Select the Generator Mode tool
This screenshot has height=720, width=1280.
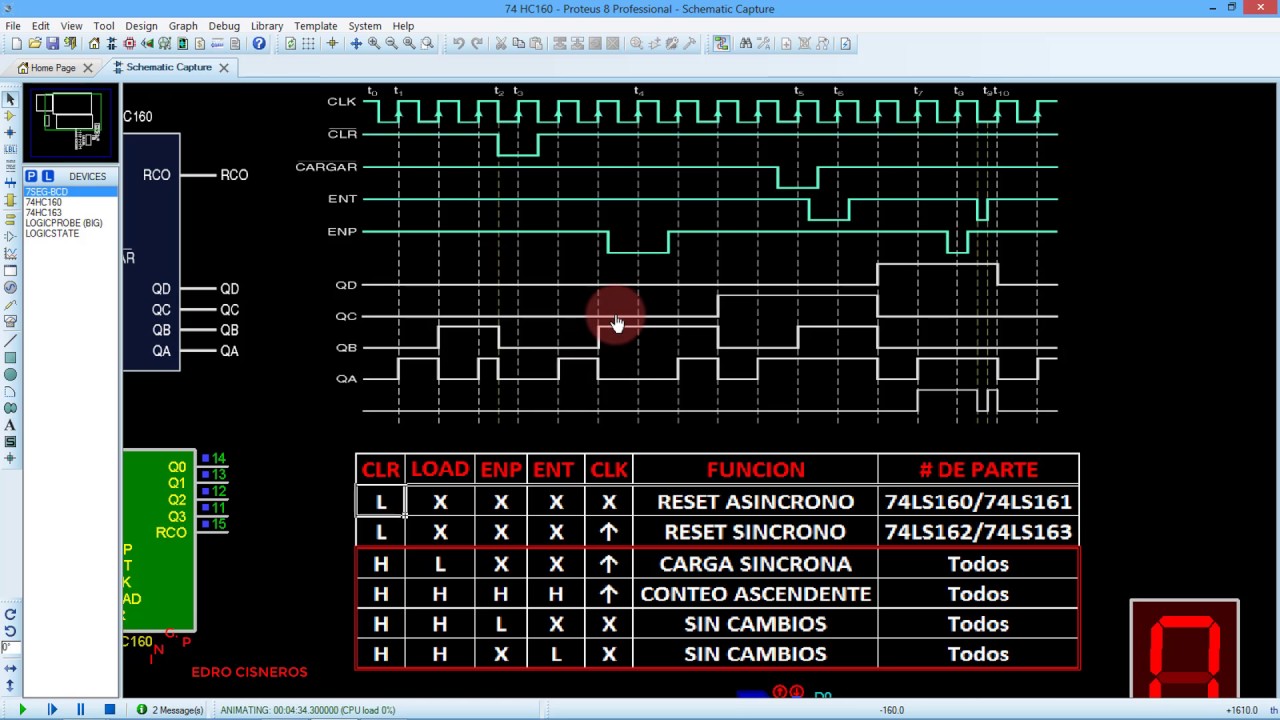[10, 288]
